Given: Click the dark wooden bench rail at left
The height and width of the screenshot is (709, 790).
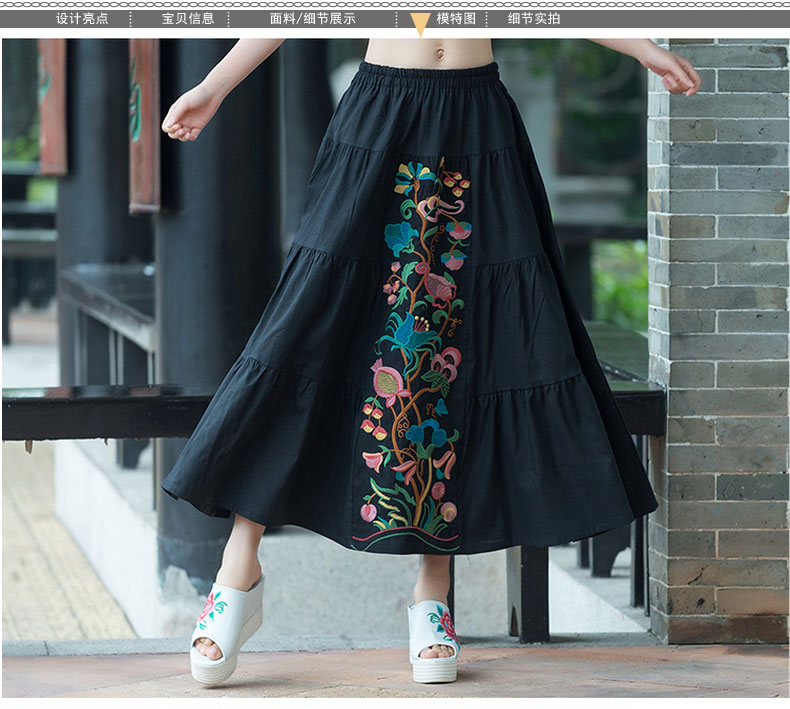Looking at the screenshot, I should point(100,412).
